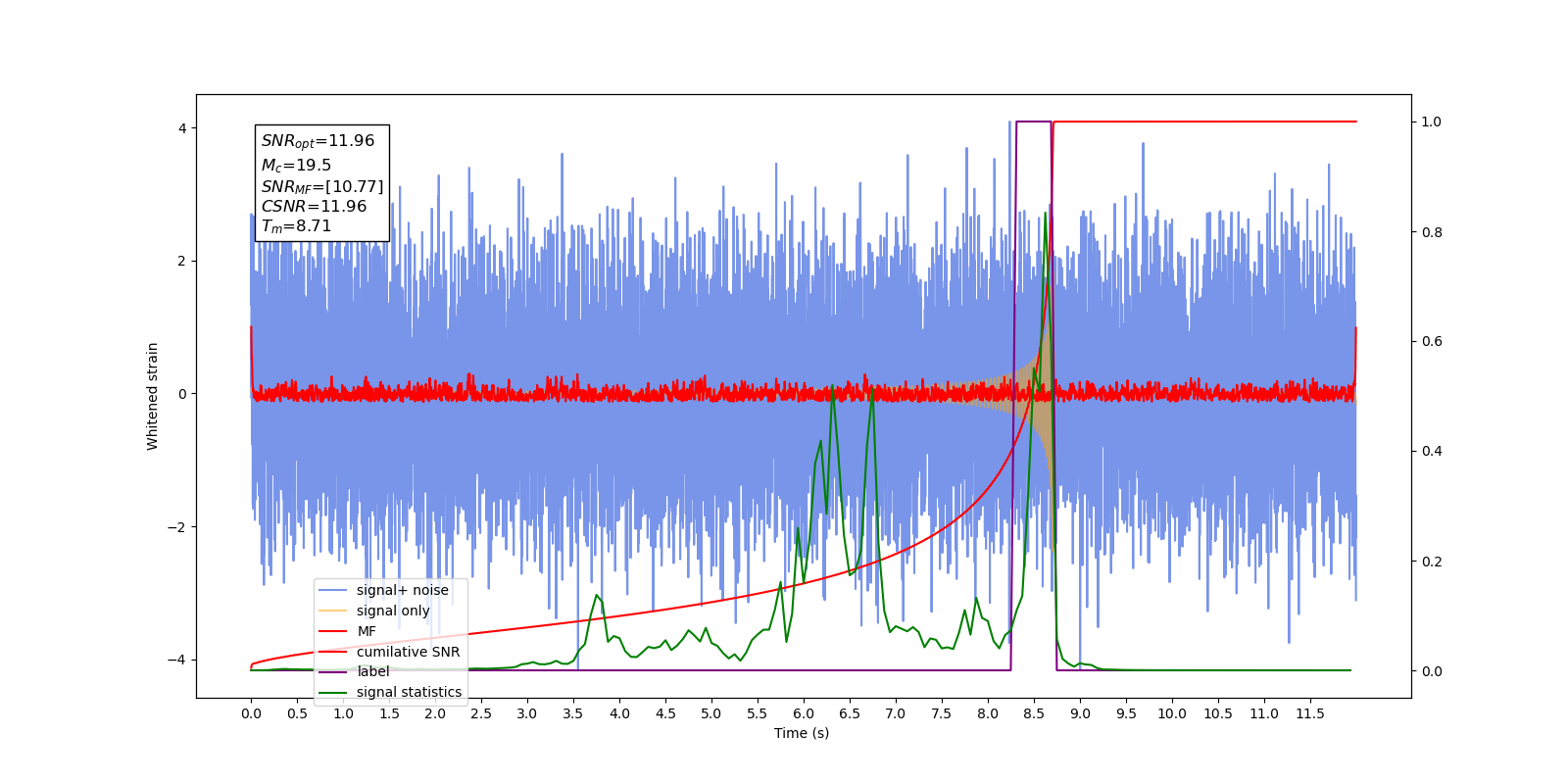This screenshot has width=1568, height=784.
Task: Click the left y-axis tick label 0
Action: 182,394
